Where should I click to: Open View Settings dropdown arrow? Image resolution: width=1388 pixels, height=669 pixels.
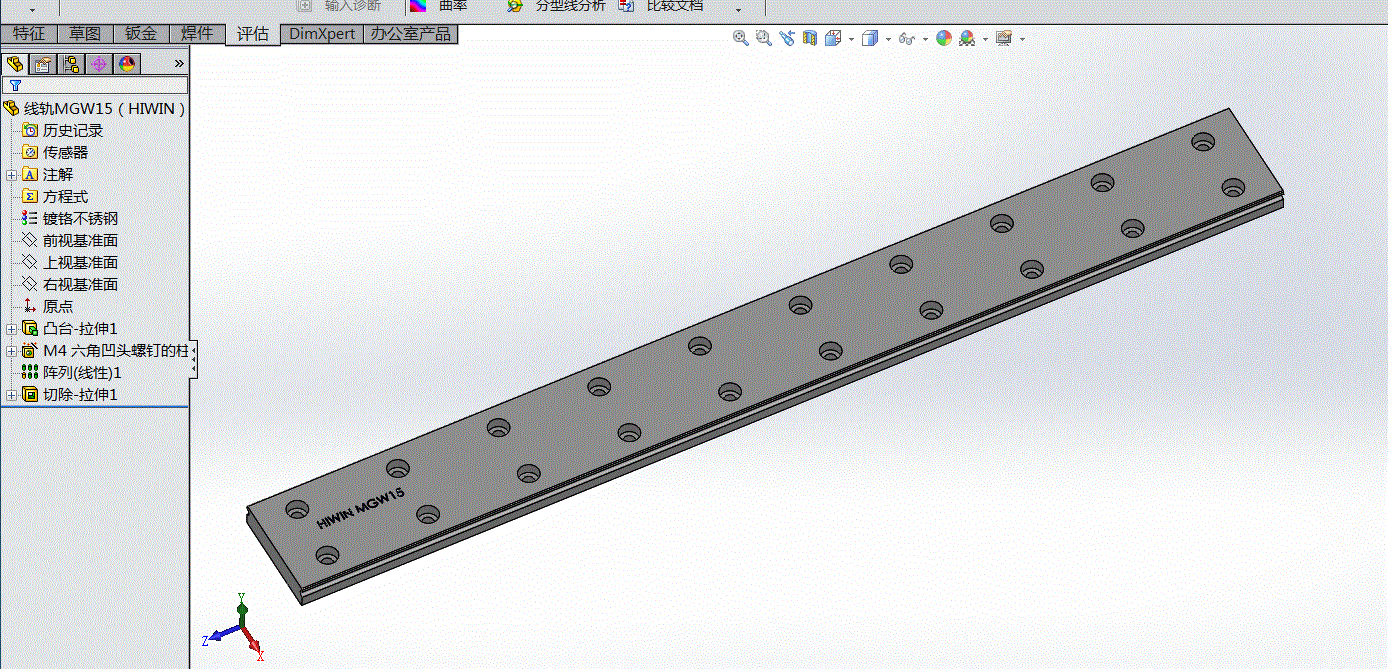pos(1022,39)
